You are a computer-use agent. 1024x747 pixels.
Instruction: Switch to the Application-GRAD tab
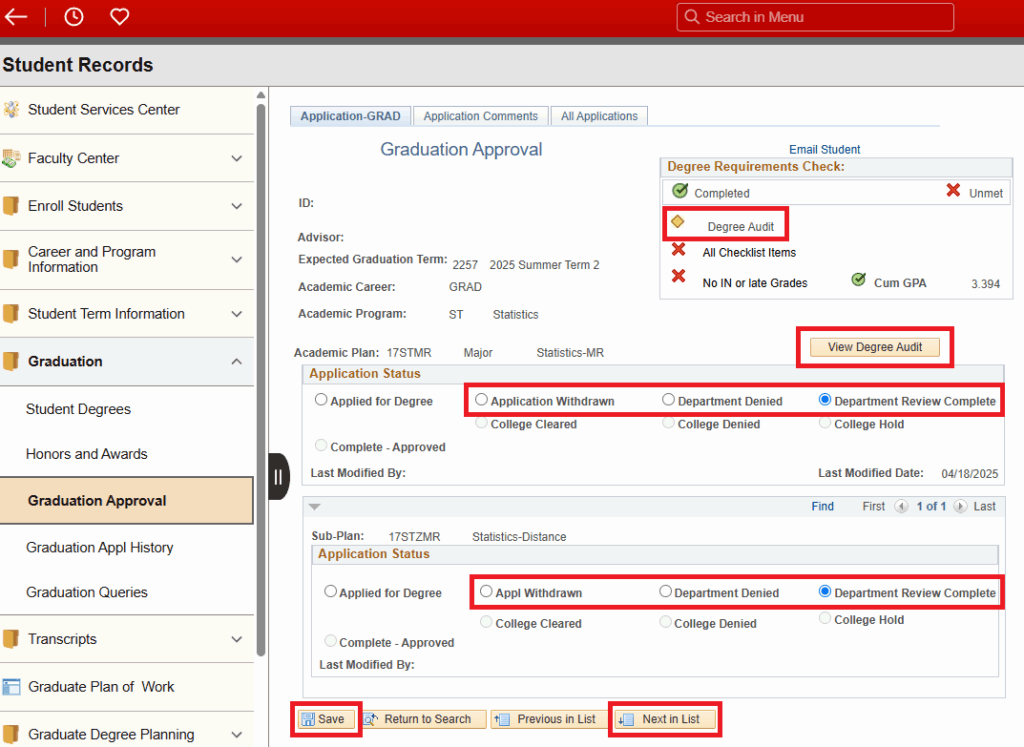tap(350, 116)
